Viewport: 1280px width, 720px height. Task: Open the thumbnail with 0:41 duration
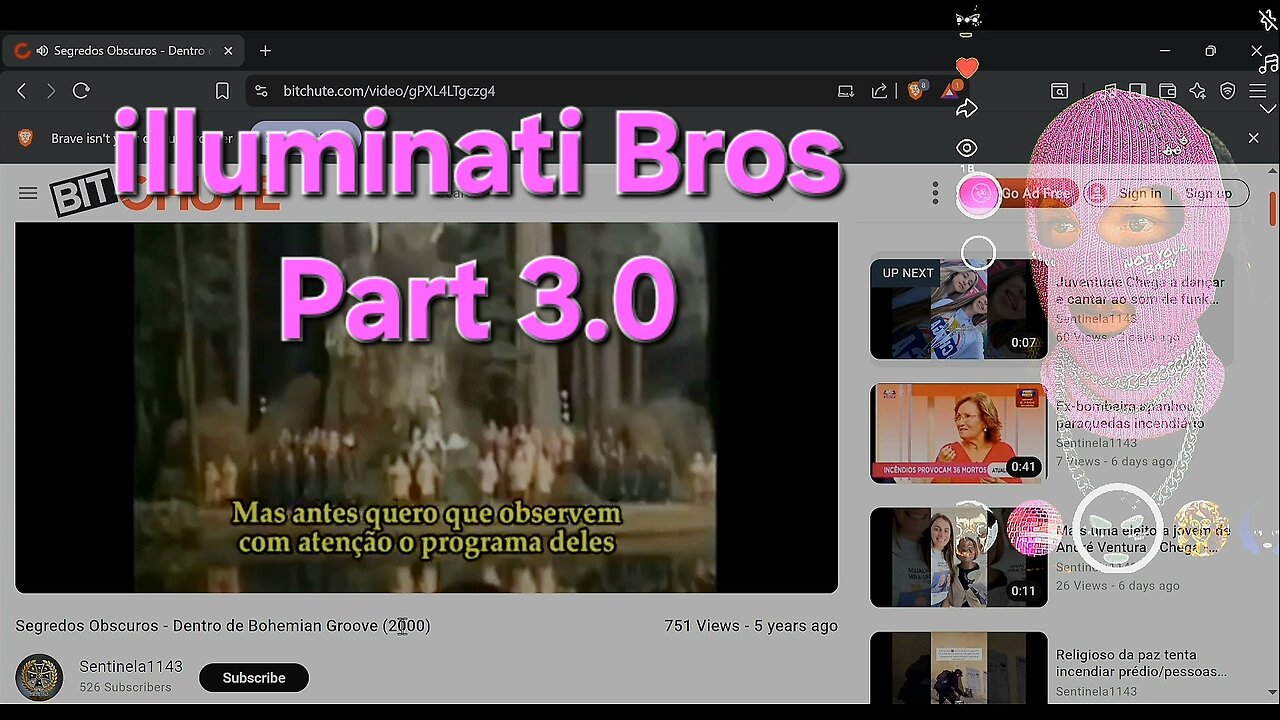[x=959, y=433]
